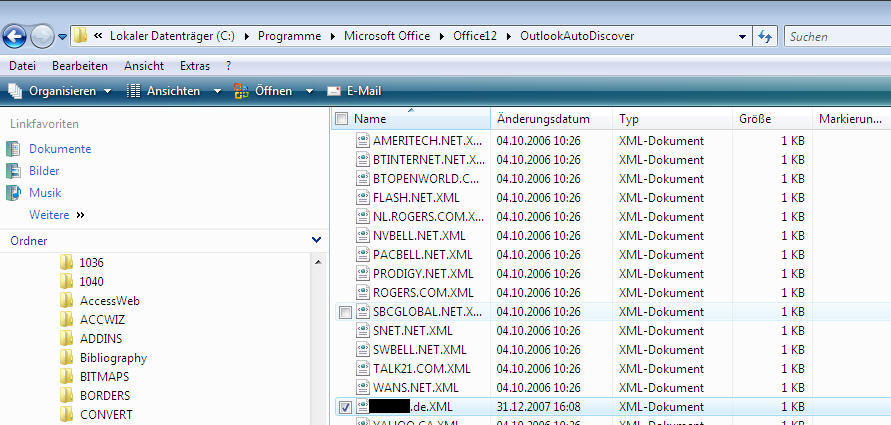
Task: Expand the Öffnen dropdown arrow
Action: pyautogui.click(x=309, y=91)
